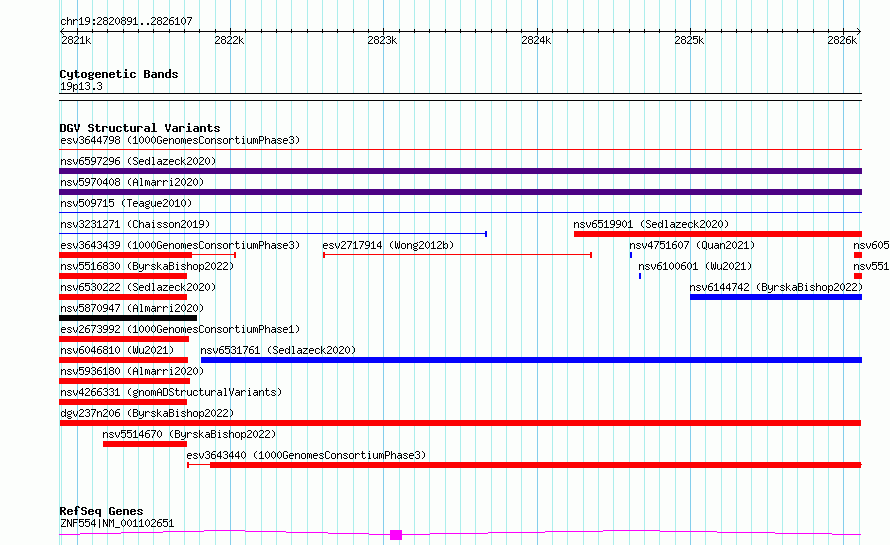890x545 pixels.
Task: Click the nsv4266331 (gnomADStructuralVariants) label
Action: (x=171, y=392)
